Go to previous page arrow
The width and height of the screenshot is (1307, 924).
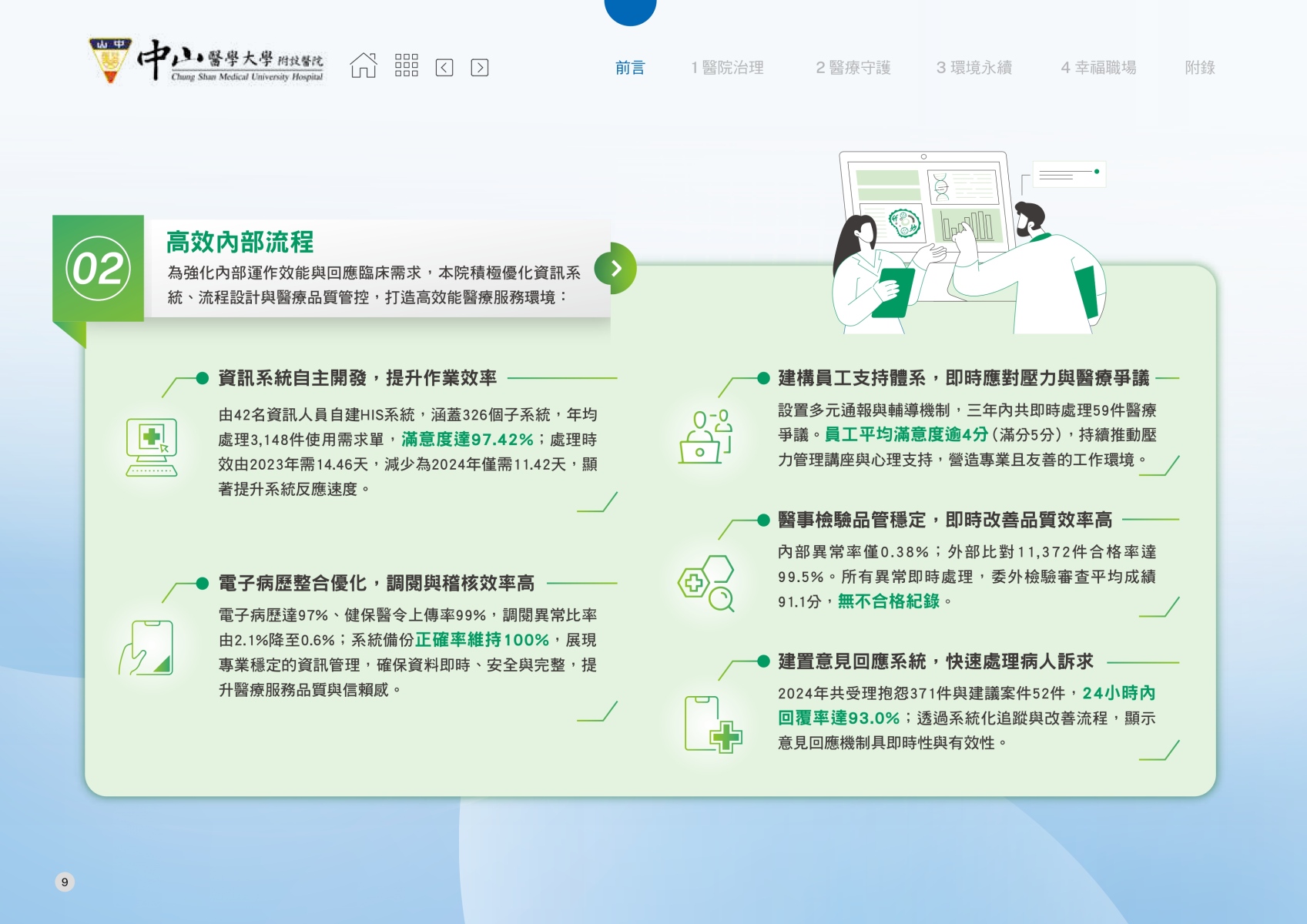pos(444,68)
